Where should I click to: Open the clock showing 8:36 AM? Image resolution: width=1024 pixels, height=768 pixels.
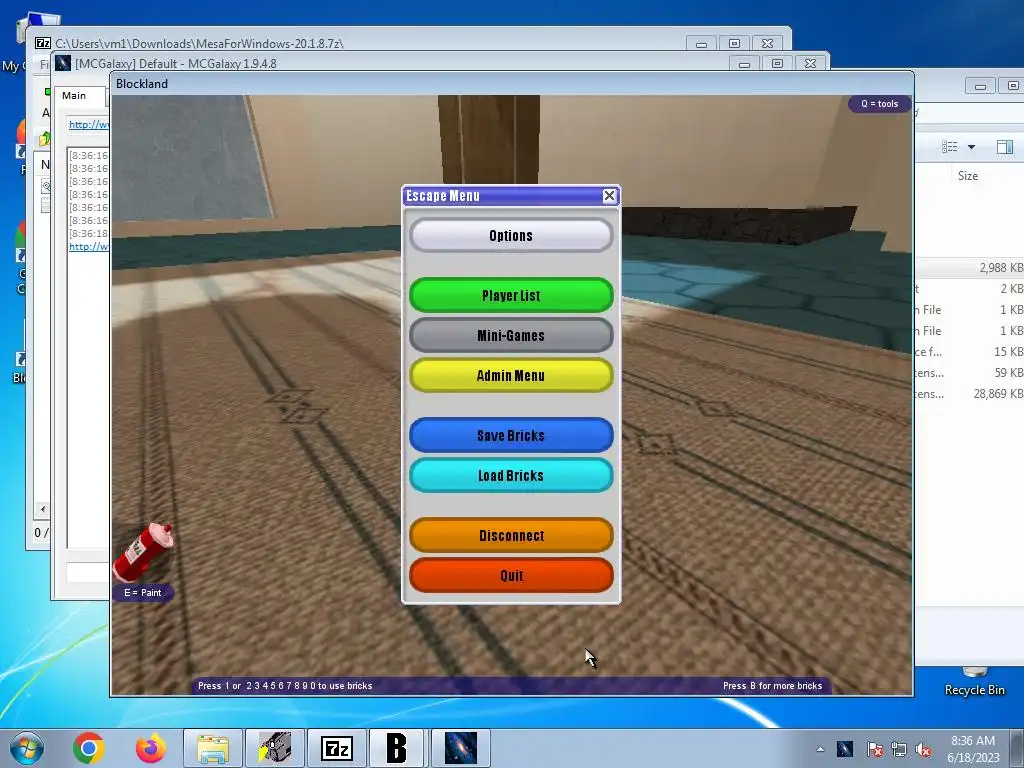click(x=973, y=749)
